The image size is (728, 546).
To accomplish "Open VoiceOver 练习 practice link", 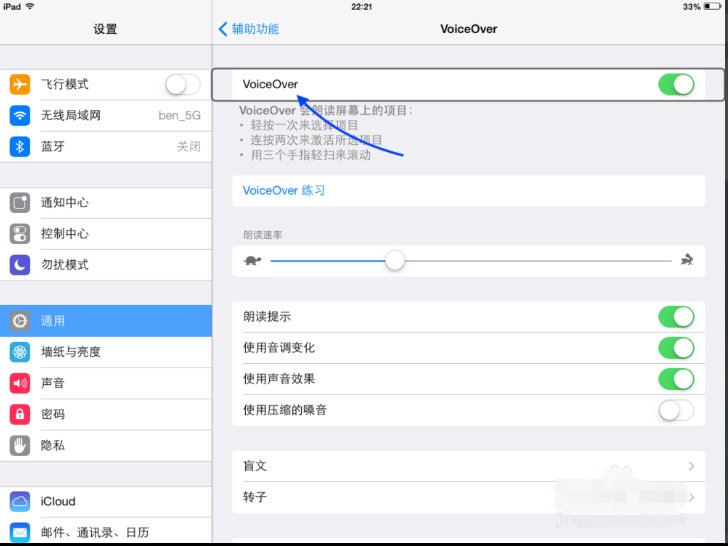I will tap(284, 190).
